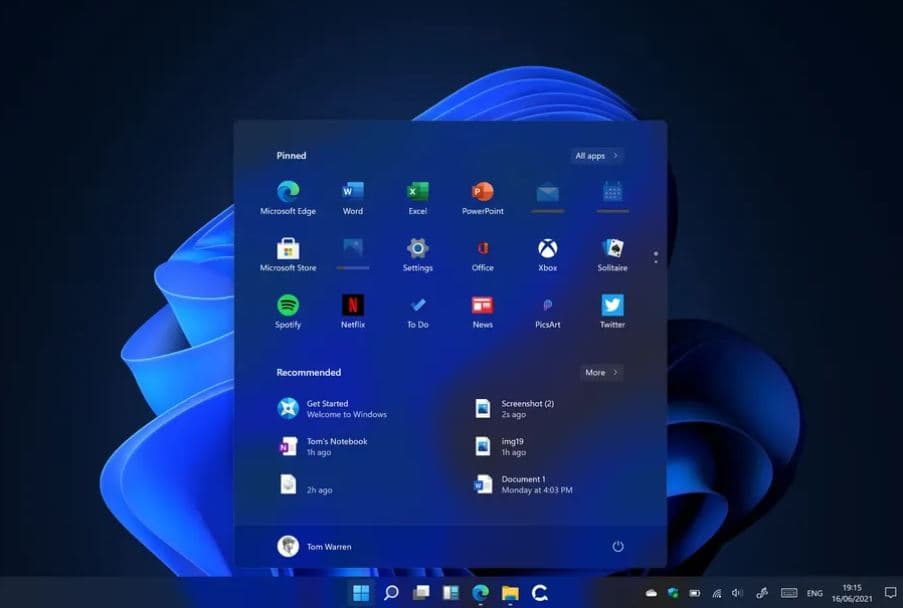Open Microsoft Store from pinned apps
This screenshot has width=903, height=608.
288,254
